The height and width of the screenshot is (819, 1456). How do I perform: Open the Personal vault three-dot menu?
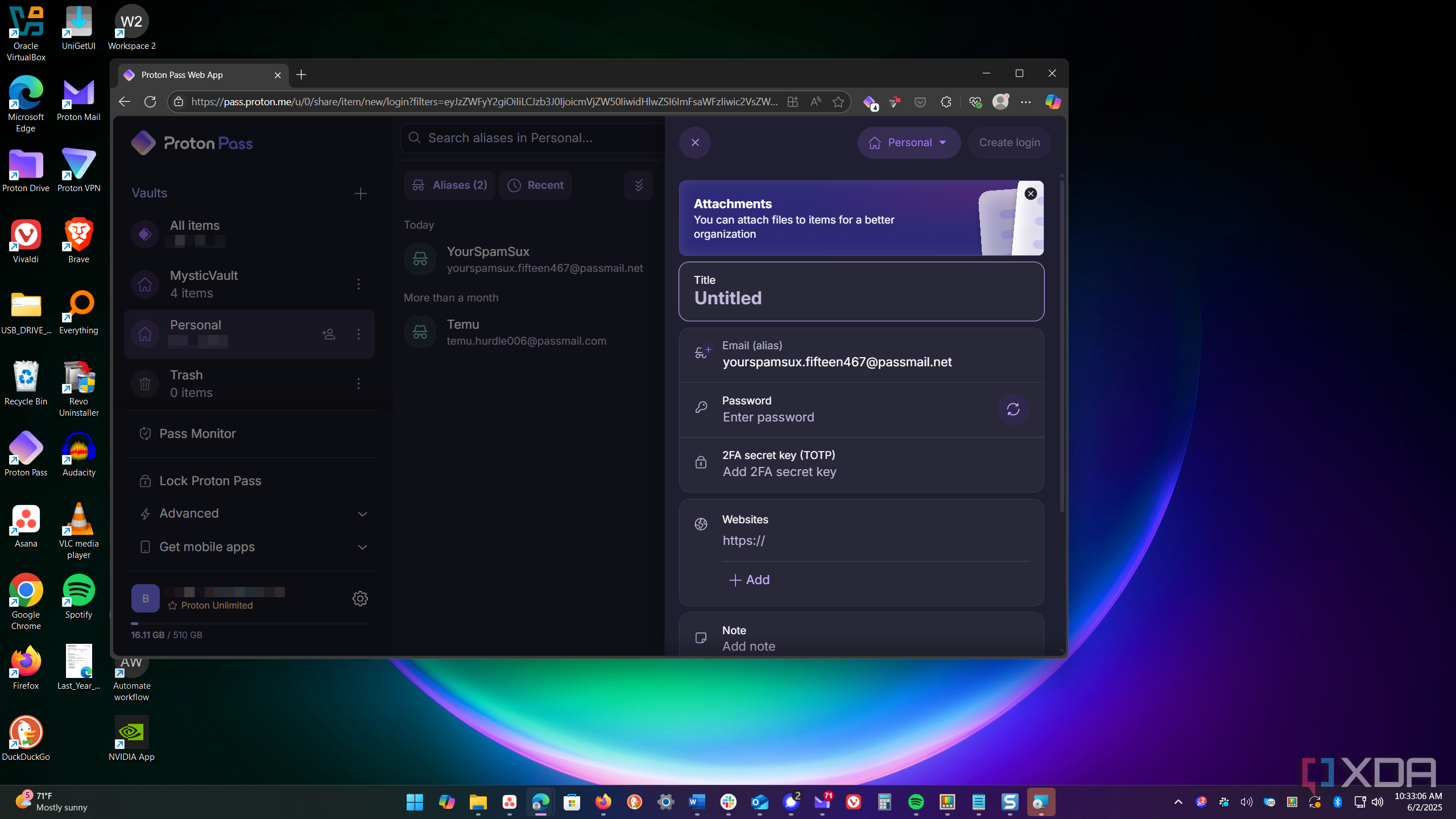[358, 334]
